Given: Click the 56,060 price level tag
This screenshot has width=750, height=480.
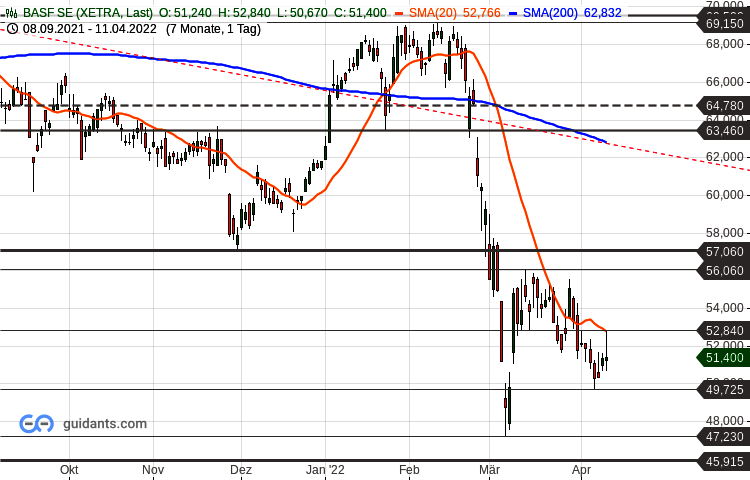Looking at the screenshot, I should tap(724, 271).
